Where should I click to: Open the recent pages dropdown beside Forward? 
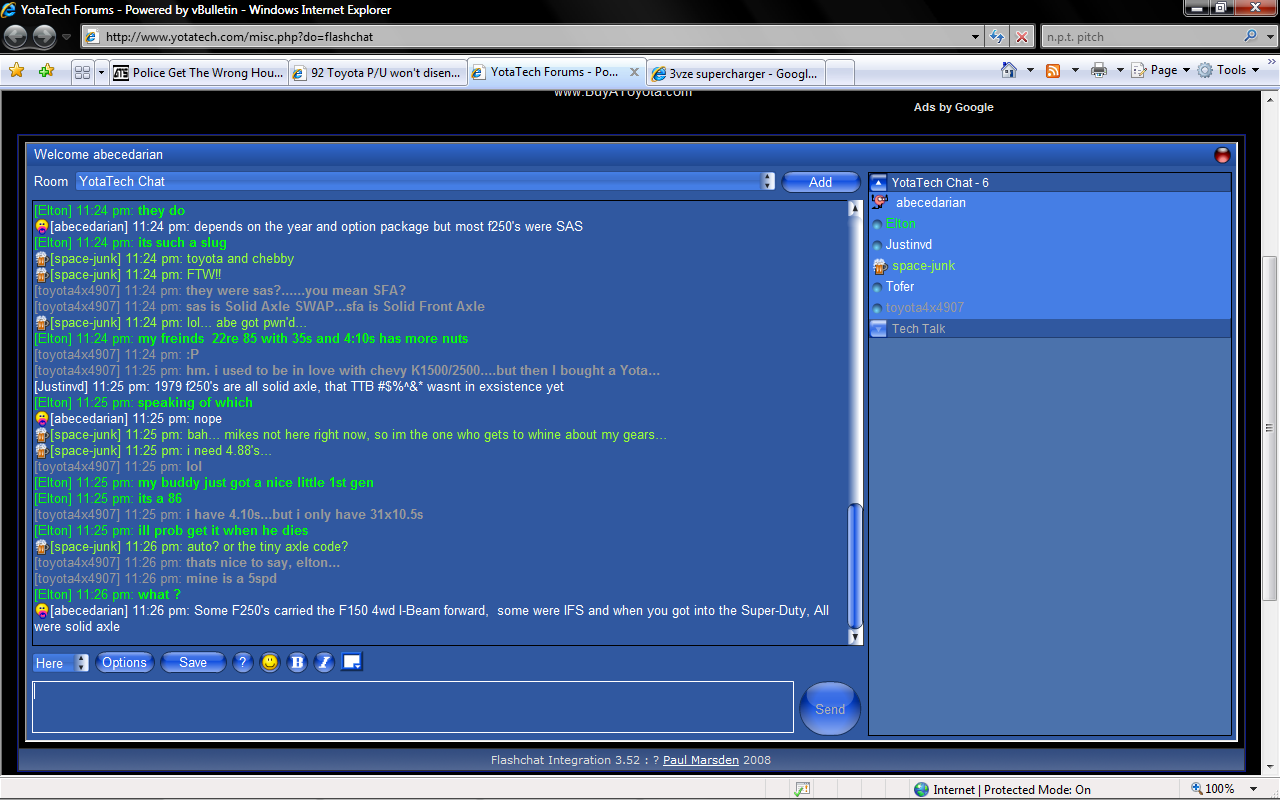point(67,37)
